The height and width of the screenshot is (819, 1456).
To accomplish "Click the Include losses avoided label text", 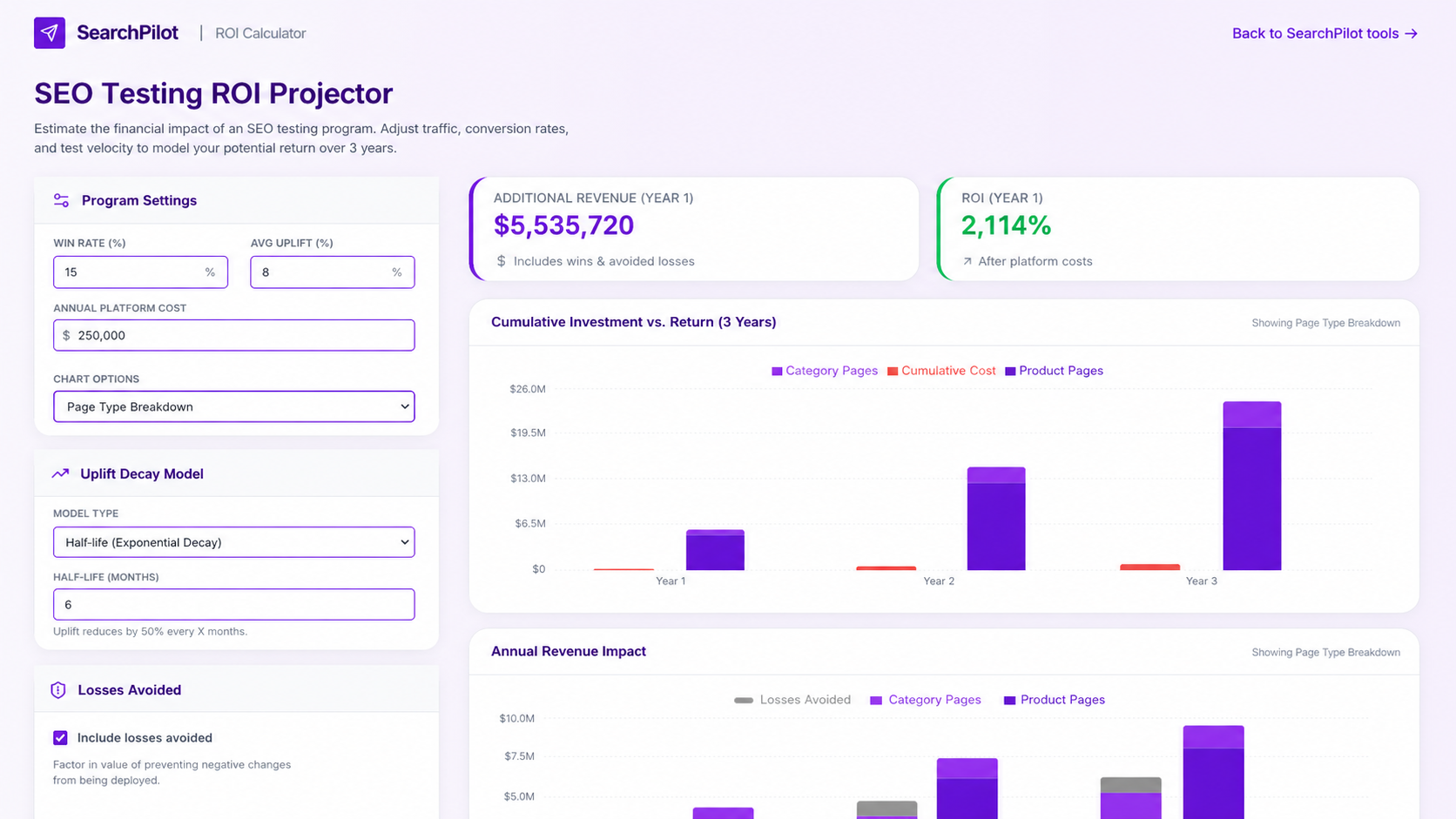I will pyautogui.click(x=145, y=738).
